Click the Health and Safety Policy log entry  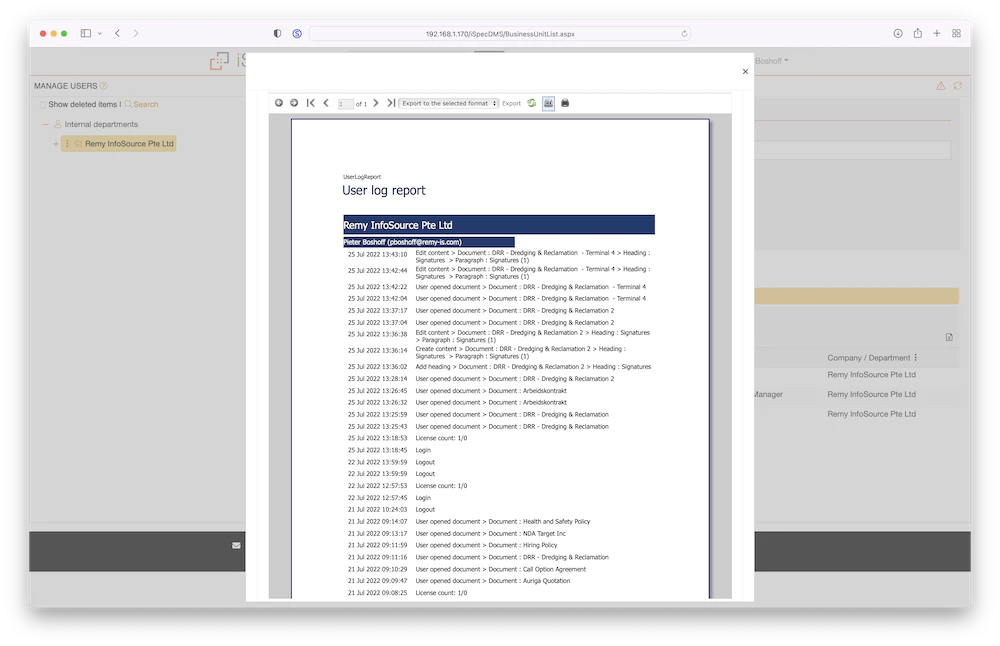[x=469, y=522]
